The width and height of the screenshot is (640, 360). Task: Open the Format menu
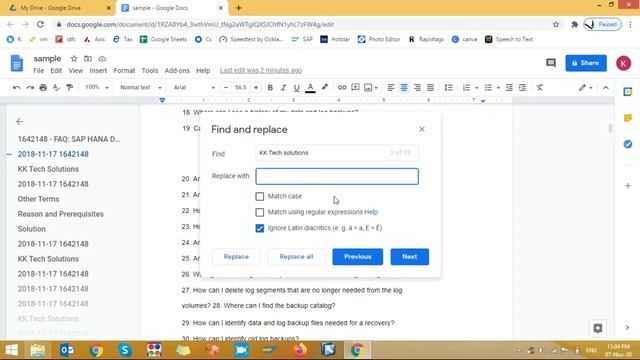[x=124, y=71]
